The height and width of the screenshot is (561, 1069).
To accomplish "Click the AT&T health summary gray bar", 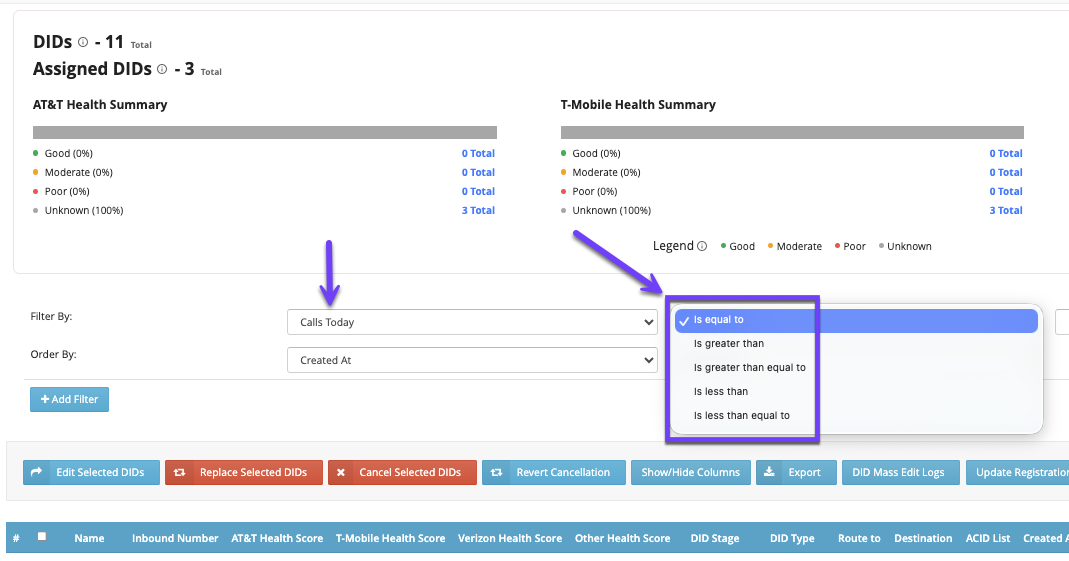I will coord(264,132).
